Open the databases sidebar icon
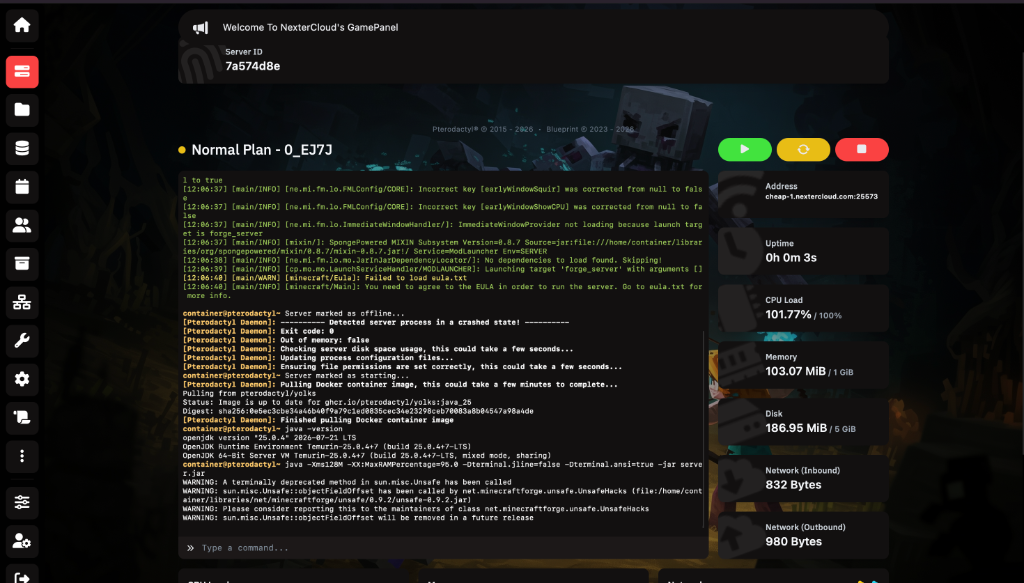 (x=22, y=148)
